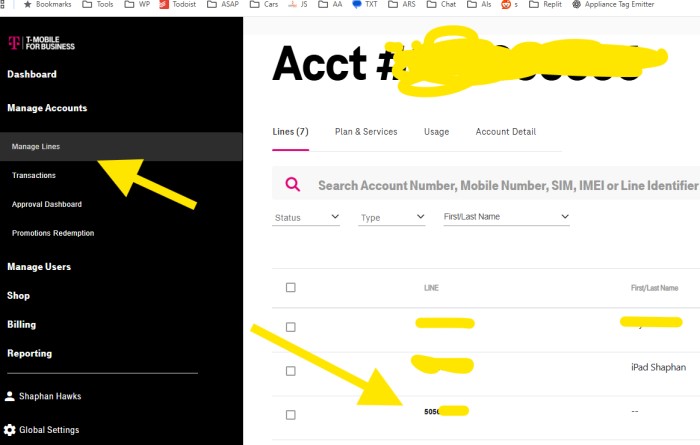Click the T-Mobile for Business logo
Screen dimensions: 700x445
(42, 43)
